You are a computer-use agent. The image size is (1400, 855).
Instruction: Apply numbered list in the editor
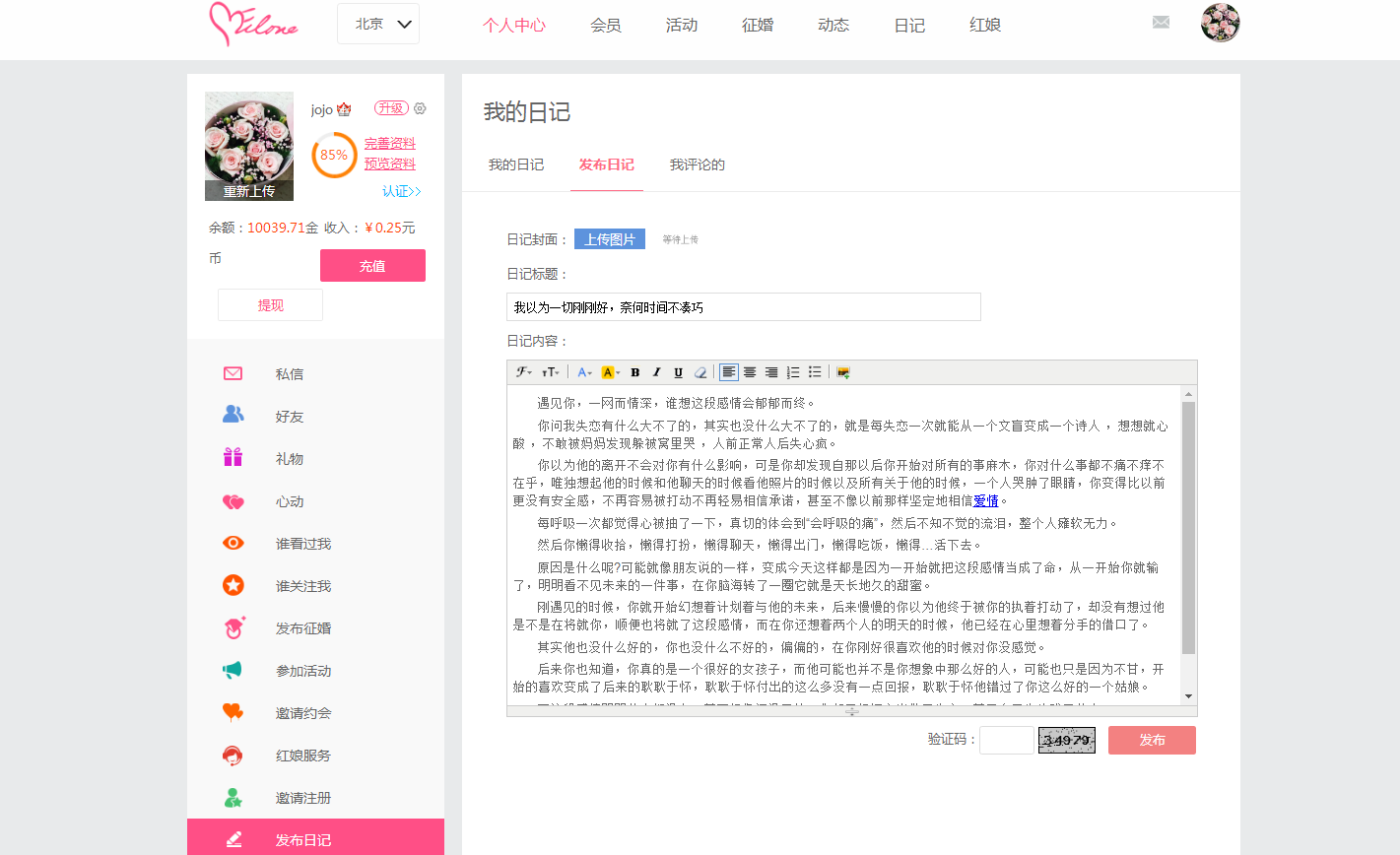[793, 372]
